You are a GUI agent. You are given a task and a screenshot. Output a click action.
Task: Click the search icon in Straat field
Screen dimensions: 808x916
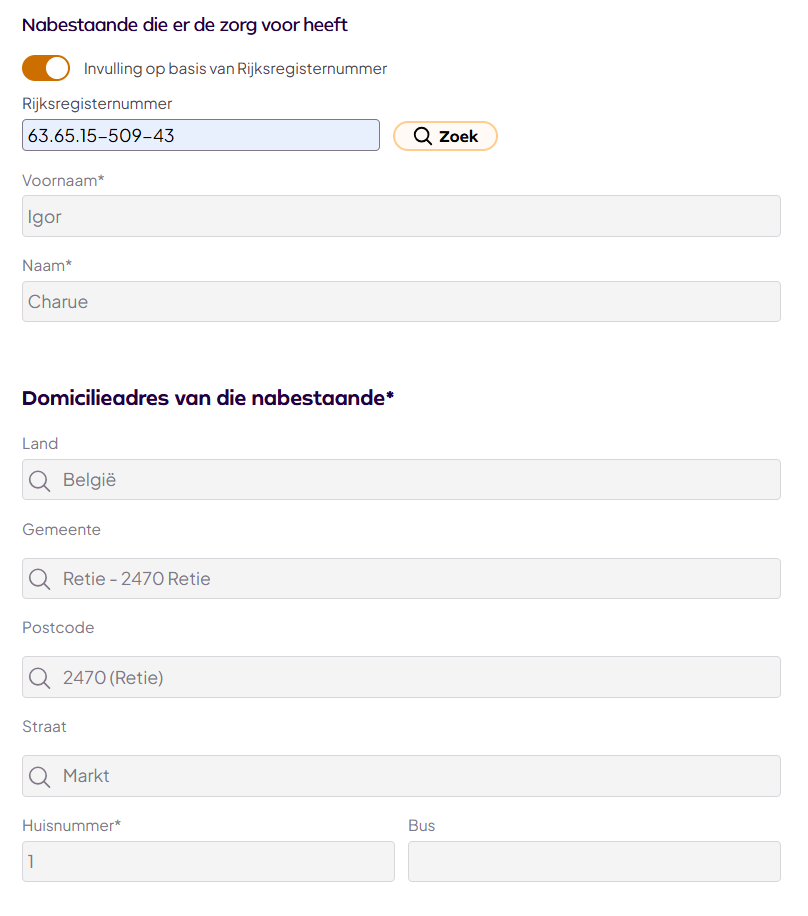(40, 777)
